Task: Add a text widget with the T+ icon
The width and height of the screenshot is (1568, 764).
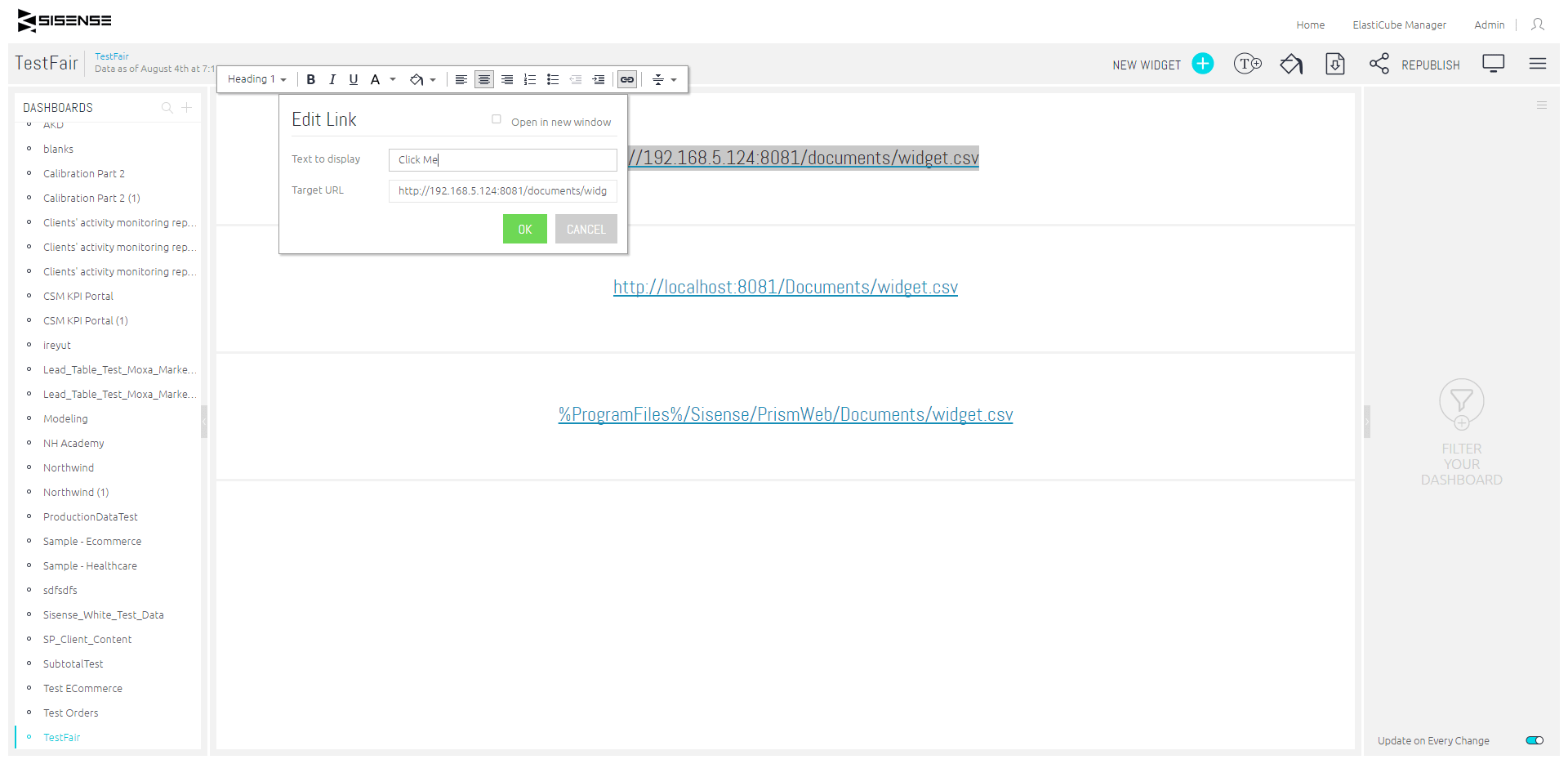Action: [x=1248, y=64]
